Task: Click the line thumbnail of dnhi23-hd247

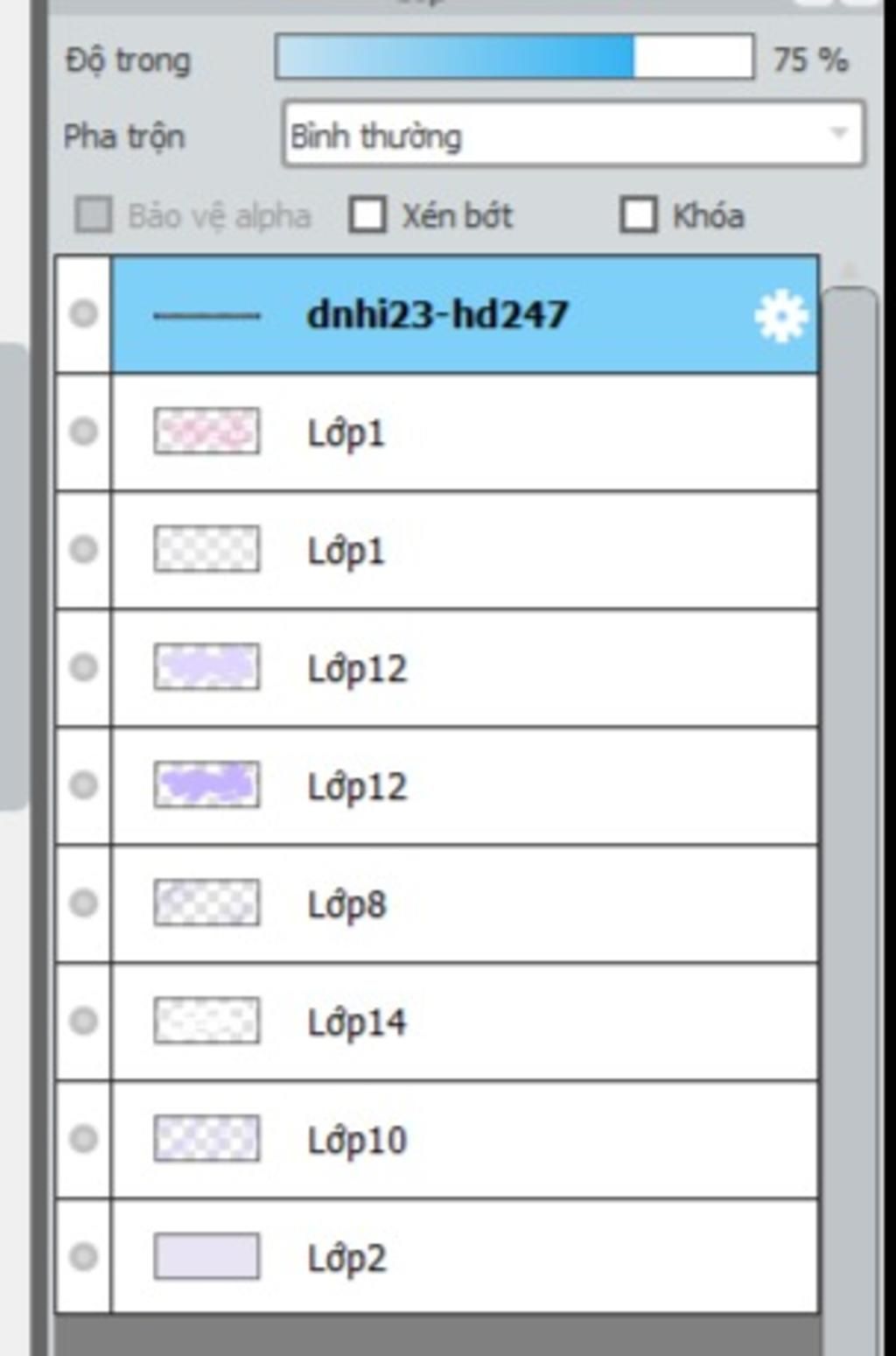Action: [x=206, y=315]
